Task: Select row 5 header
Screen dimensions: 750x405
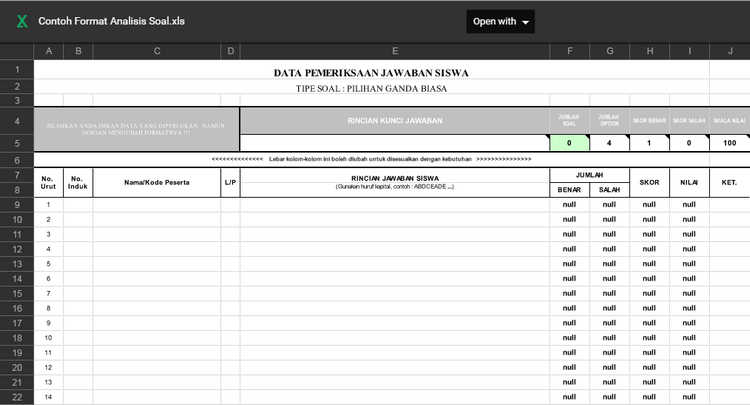Action: pyautogui.click(x=17, y=143)
